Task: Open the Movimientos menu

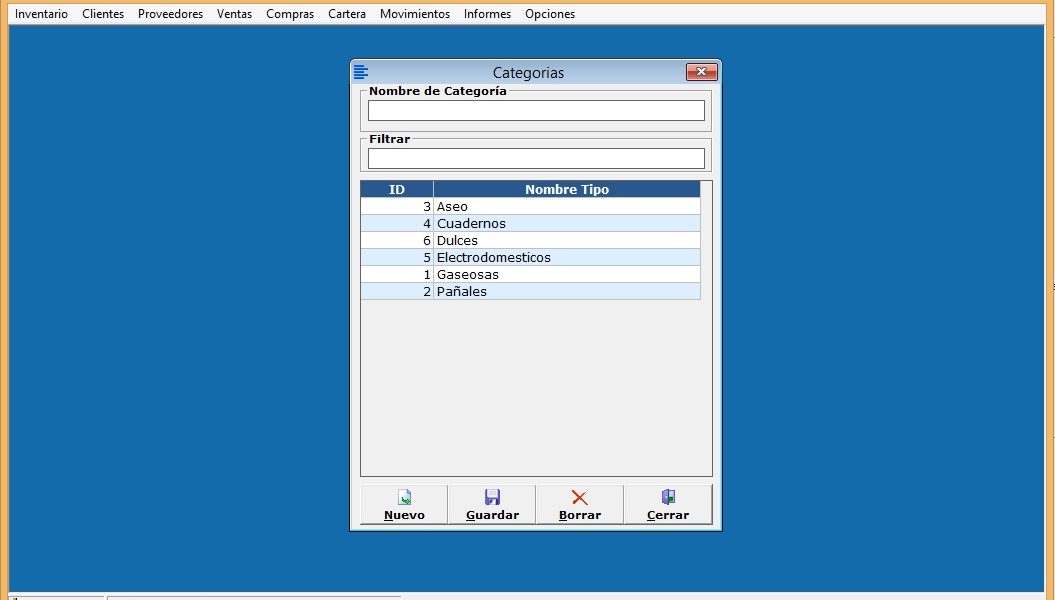Action: [x=415, y=14]
